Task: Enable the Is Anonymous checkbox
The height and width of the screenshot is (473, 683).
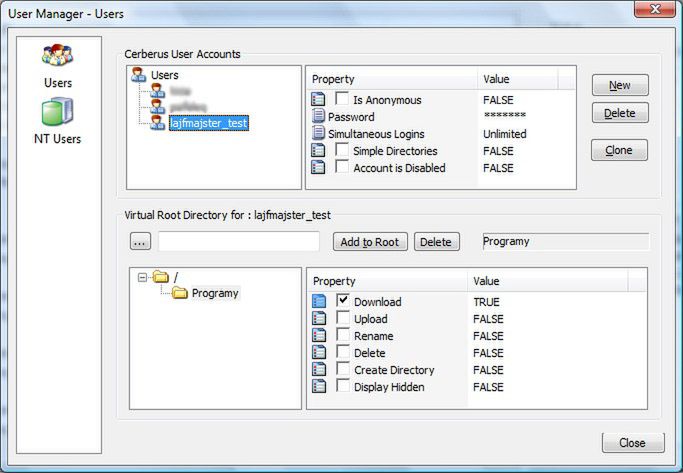Action: (x=342, y=98)
